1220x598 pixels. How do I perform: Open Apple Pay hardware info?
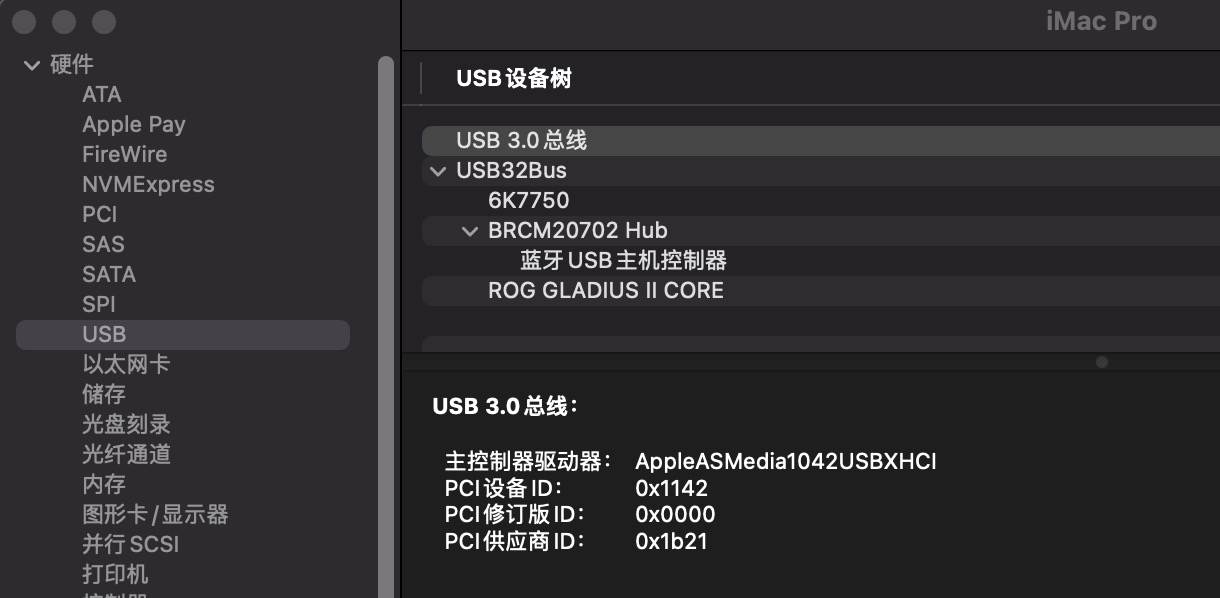click(134, 125)
